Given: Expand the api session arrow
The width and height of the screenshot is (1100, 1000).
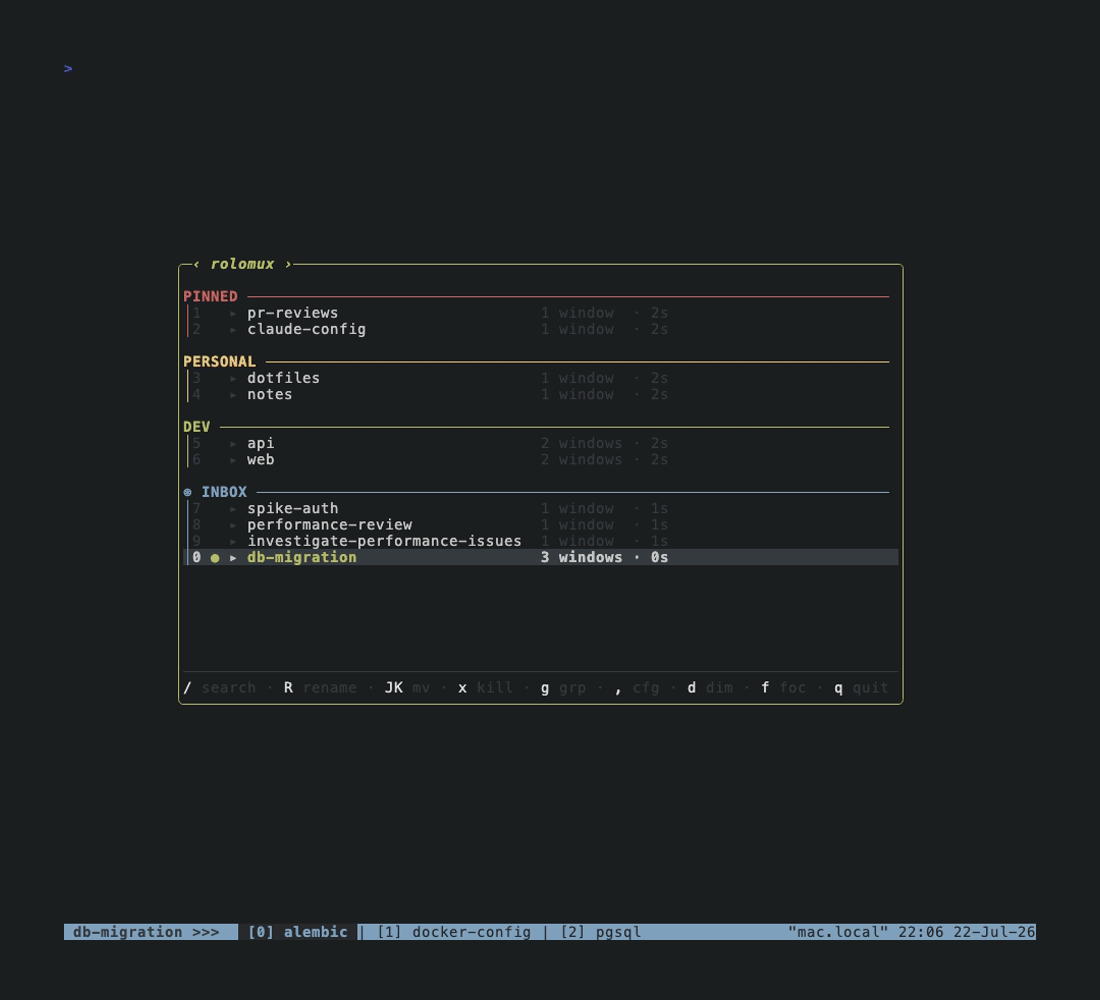Looking at the screenshot, I should 233,444.
